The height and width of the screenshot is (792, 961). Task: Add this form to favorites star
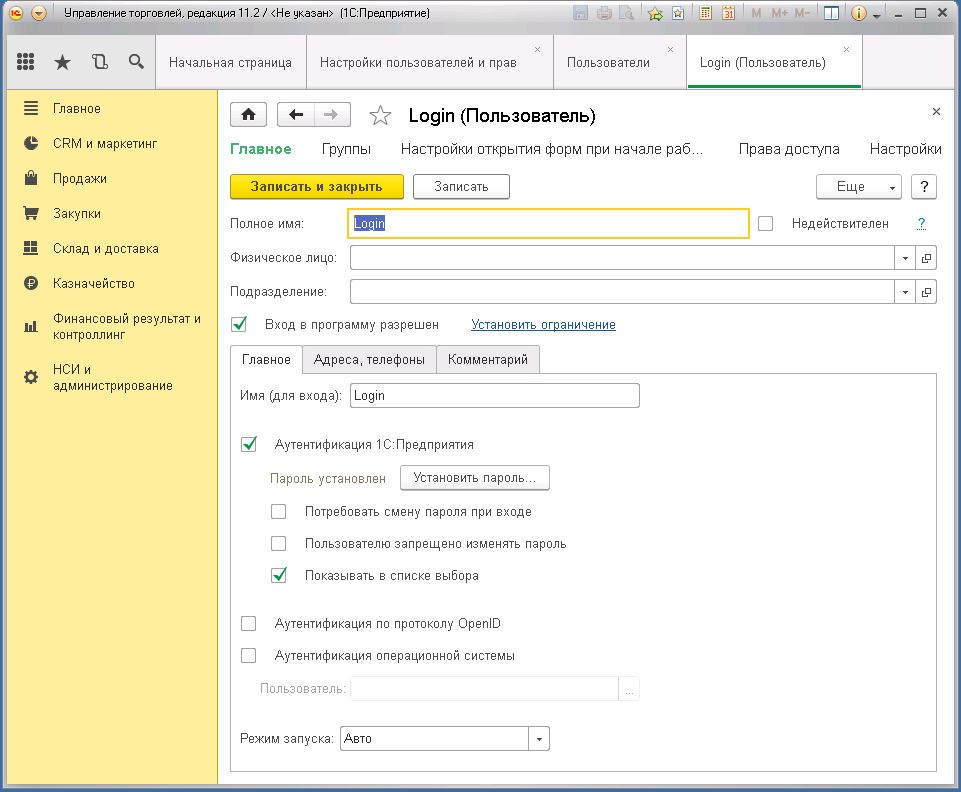[x=380, y=115]
